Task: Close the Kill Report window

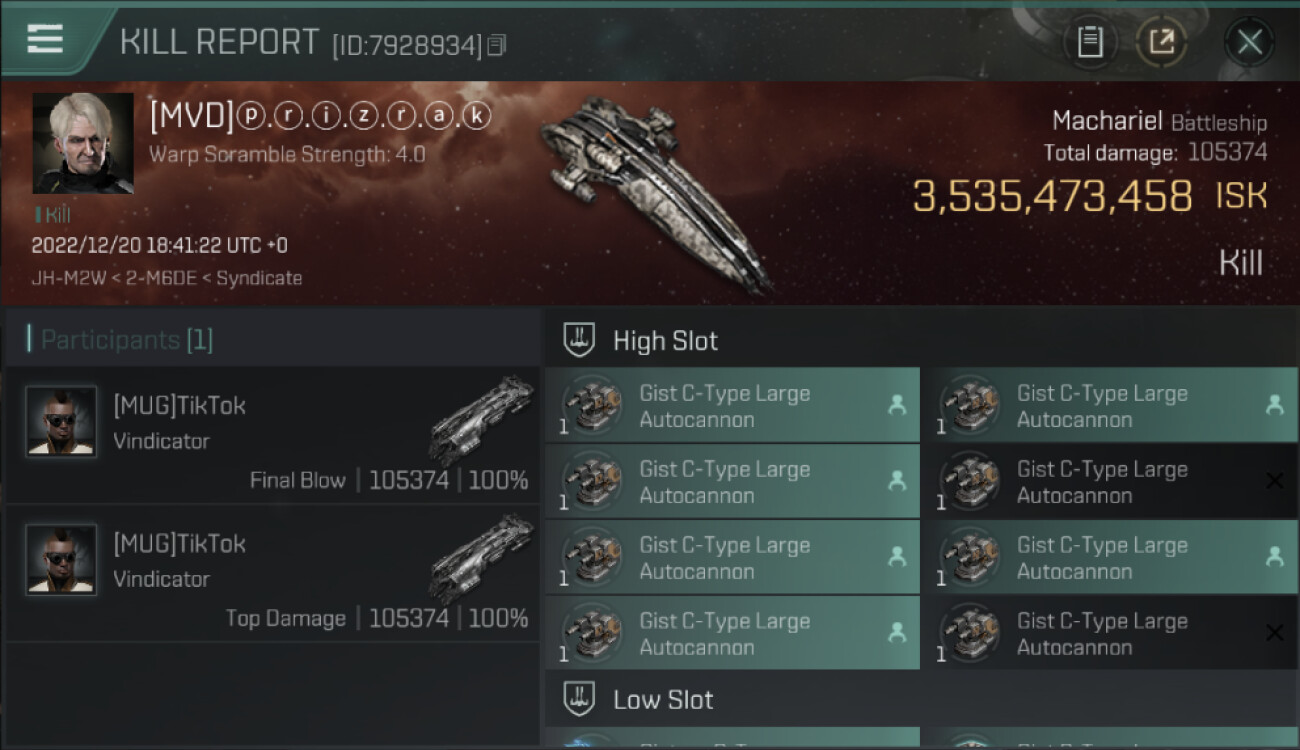Action: [x=1249, y=42]
